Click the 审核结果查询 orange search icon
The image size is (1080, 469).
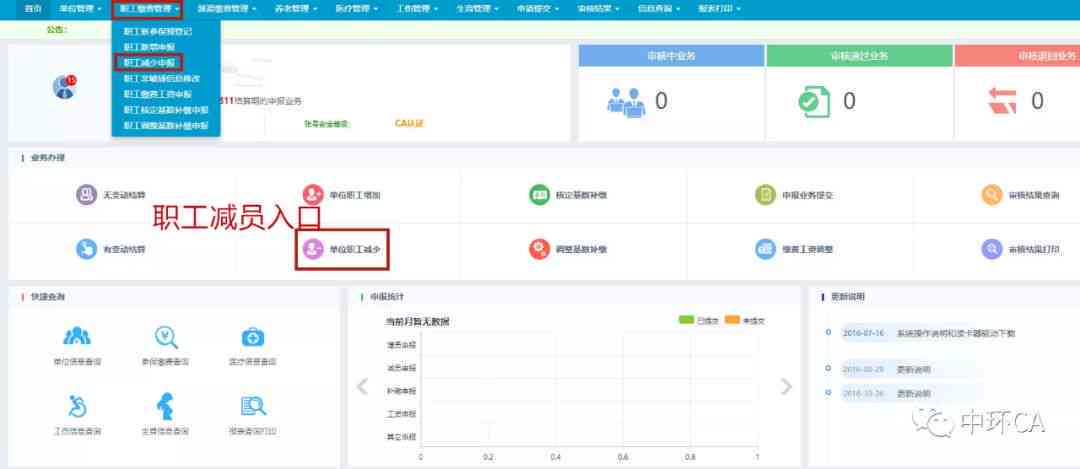pyautogui.click(x=992, y=195)
